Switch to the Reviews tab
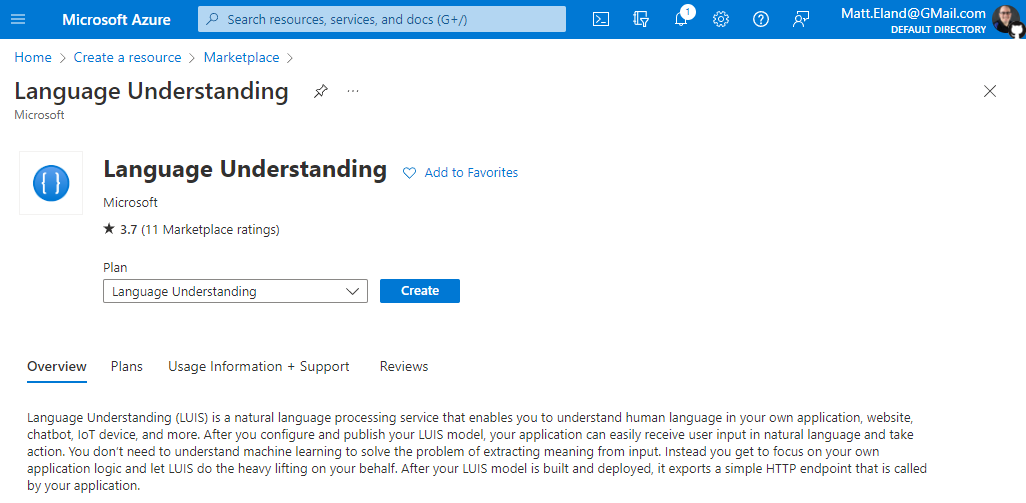Viewport: 1026px width, 503px height. pos(404,366)
